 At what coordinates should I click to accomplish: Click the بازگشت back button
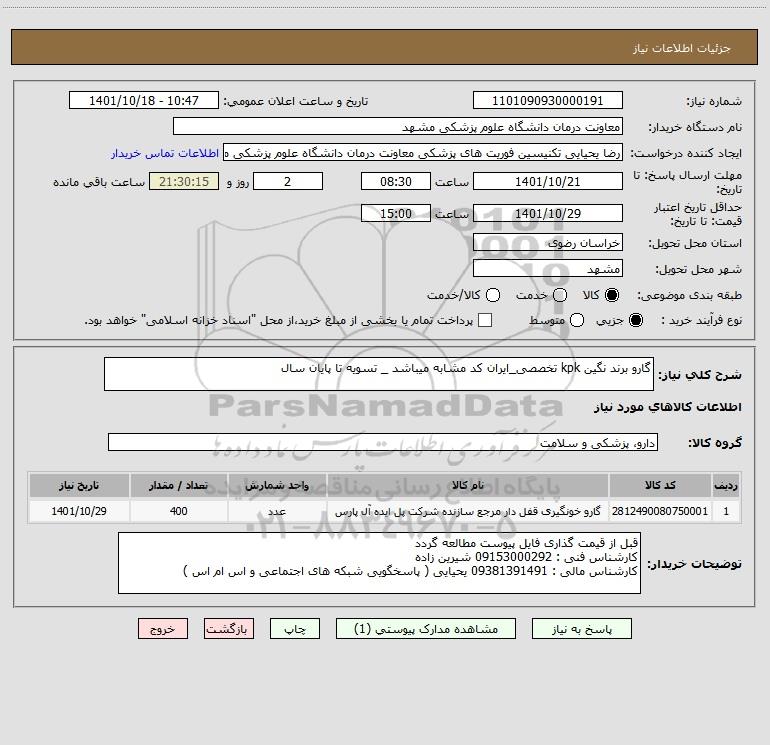click(229, 629)
